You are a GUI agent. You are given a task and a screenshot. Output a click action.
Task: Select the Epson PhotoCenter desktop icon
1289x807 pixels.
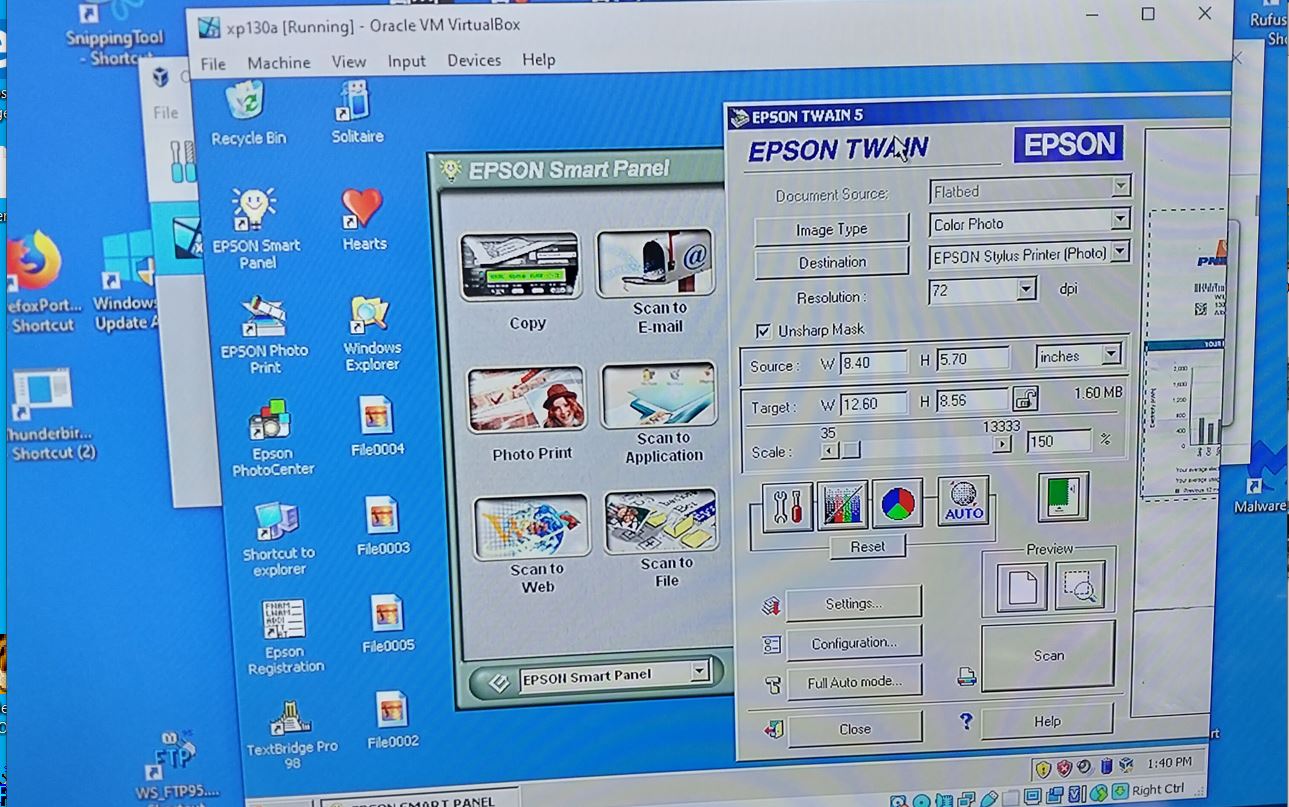271,438
